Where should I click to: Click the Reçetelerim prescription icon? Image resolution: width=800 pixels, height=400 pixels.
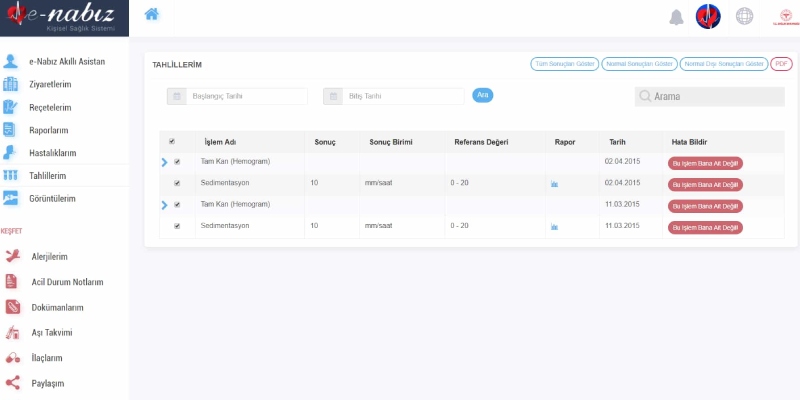(x=10, y=107)
